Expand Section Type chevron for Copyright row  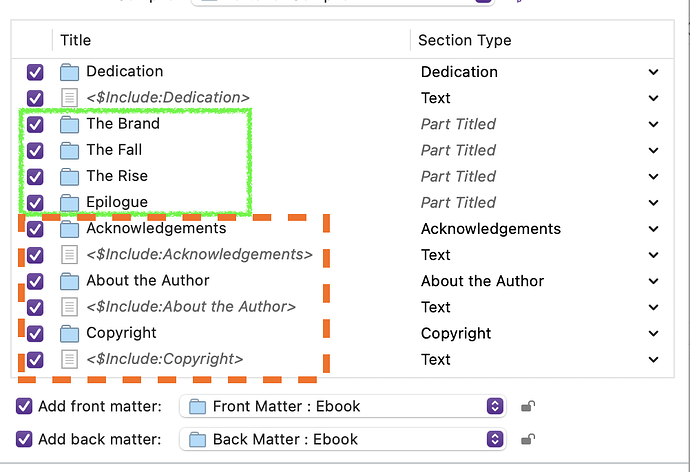coord(653,333)
